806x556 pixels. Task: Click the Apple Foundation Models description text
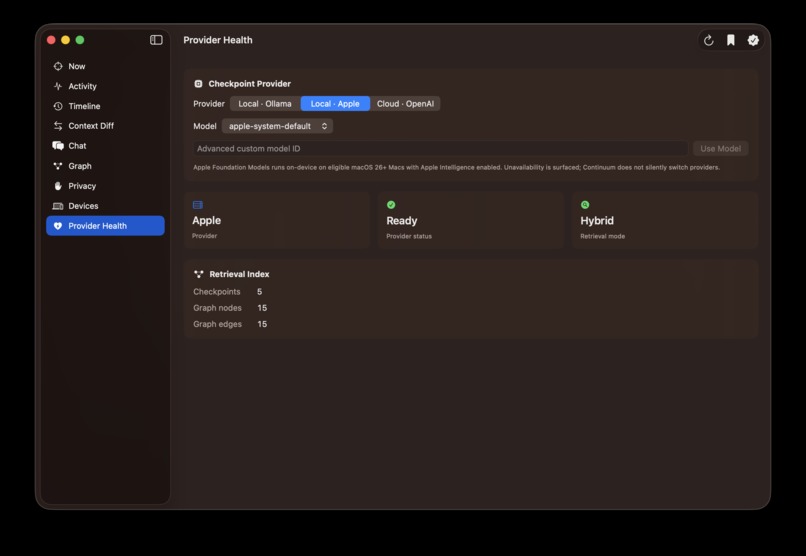[x=456, y=168]
